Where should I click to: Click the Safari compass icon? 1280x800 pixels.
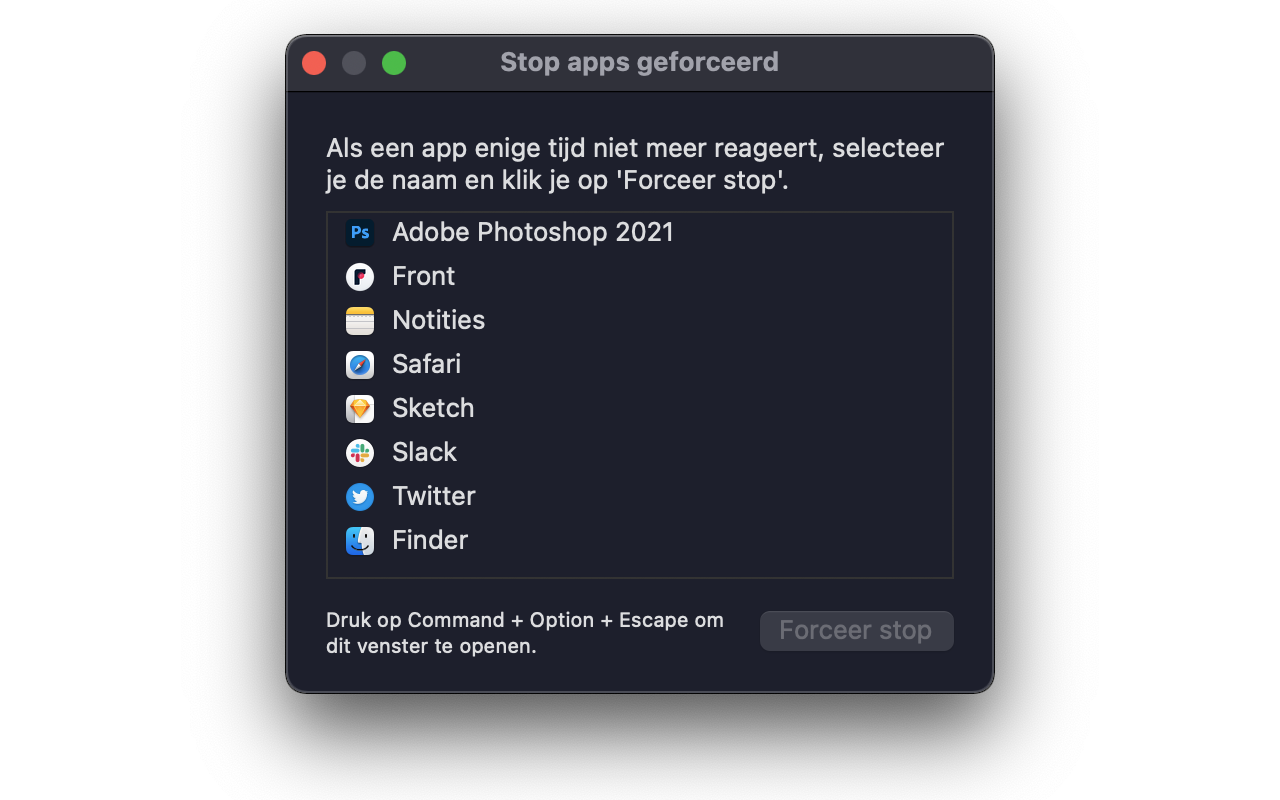(x=360, y=365)
